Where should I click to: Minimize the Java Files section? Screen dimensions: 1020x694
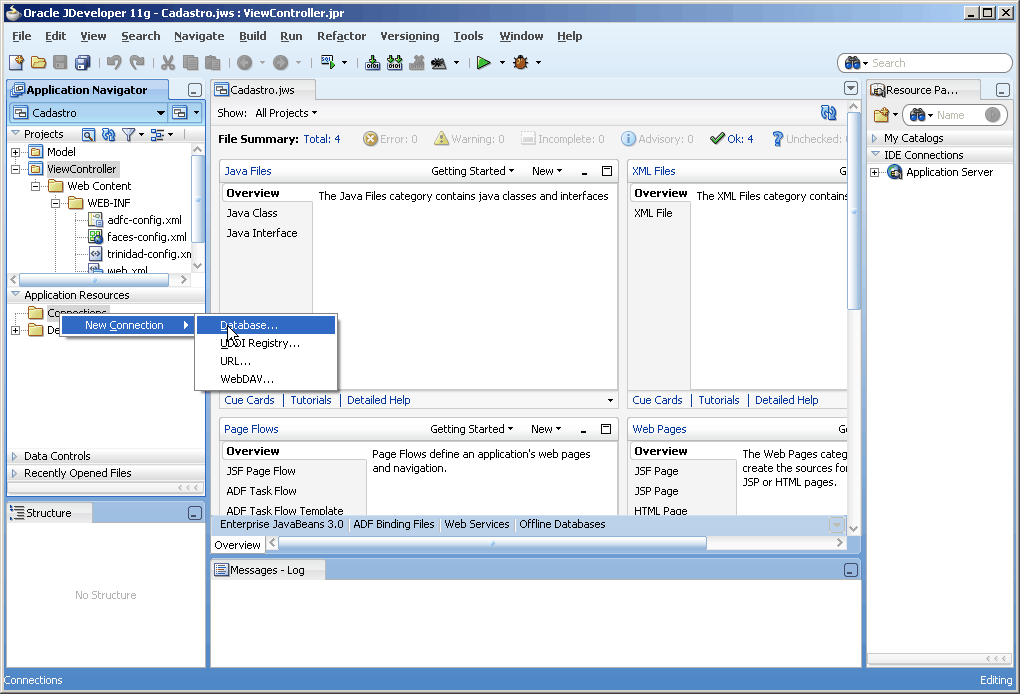[584, 172]
